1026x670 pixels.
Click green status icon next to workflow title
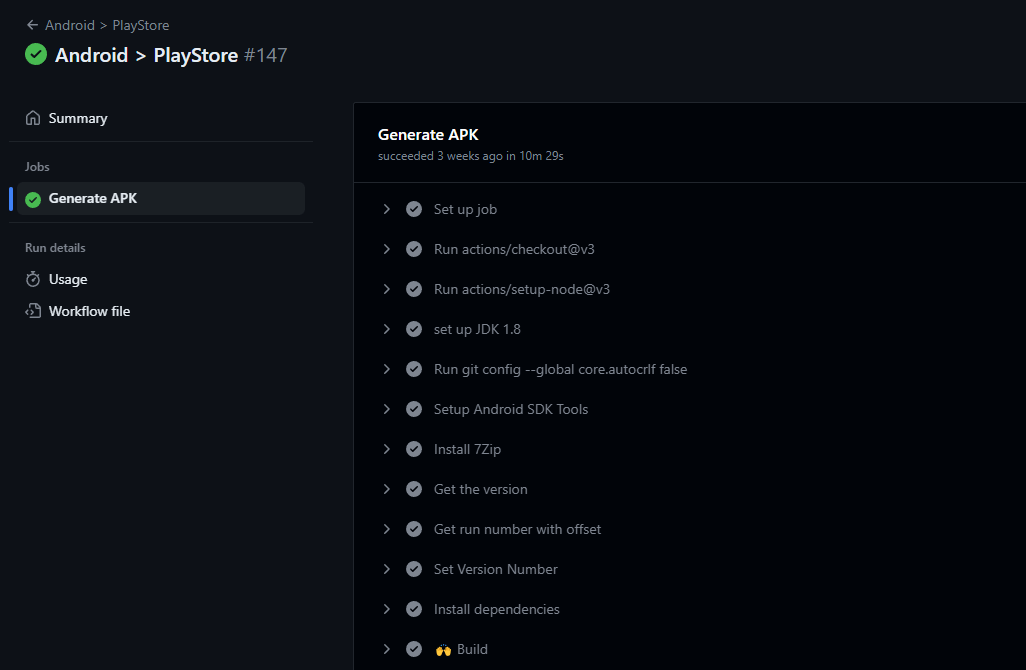pos(36,55)
